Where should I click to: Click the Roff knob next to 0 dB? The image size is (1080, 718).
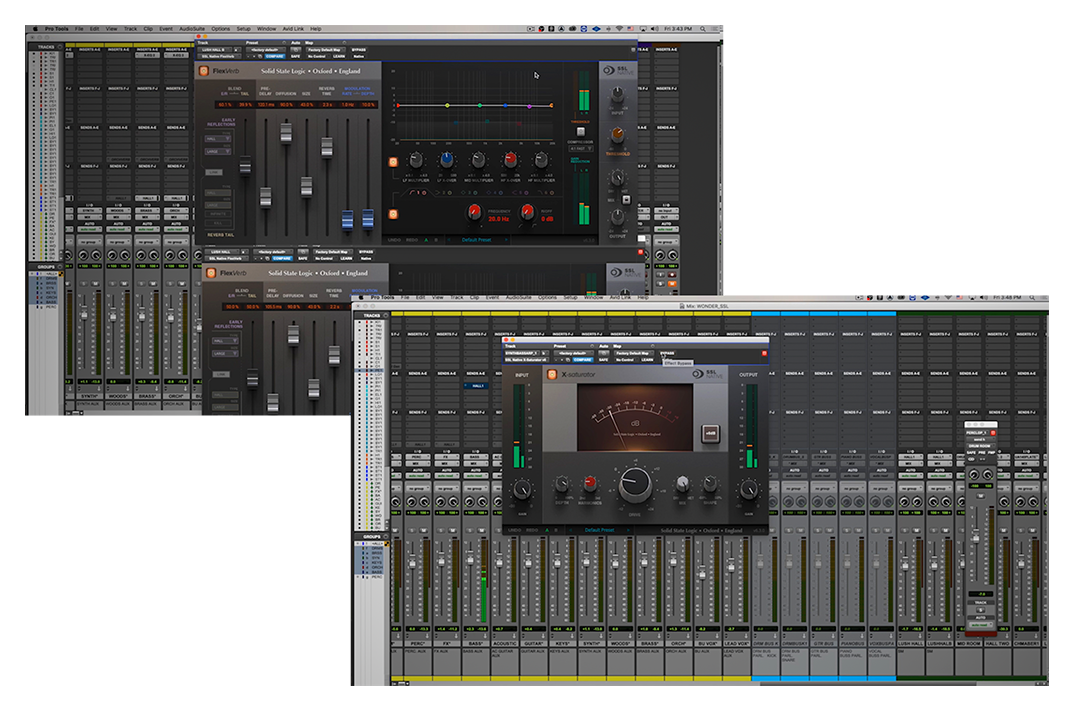pos(527,212)
